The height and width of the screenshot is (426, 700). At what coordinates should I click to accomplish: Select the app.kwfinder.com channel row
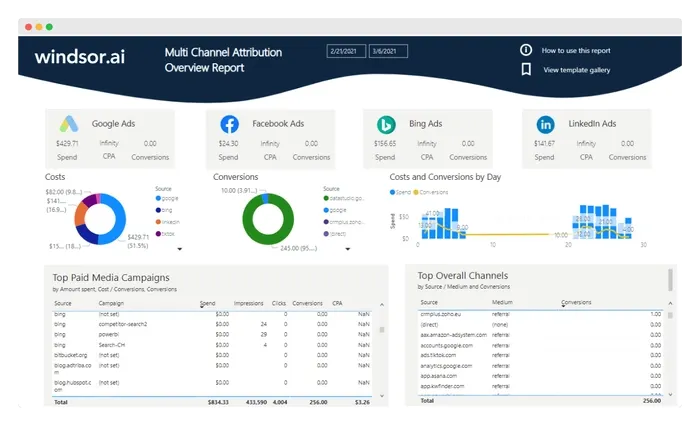coord(541,386)
